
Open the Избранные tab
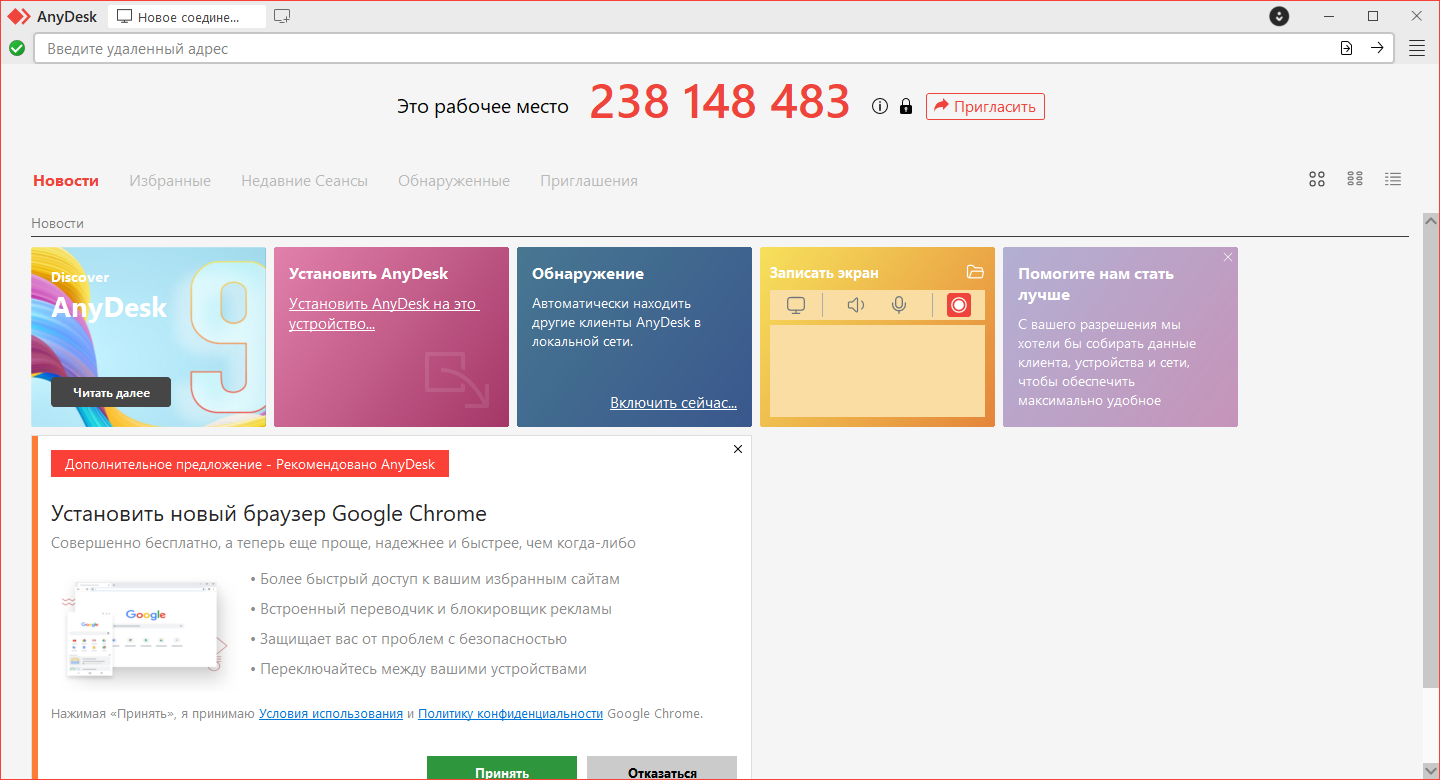click(170, 181)
